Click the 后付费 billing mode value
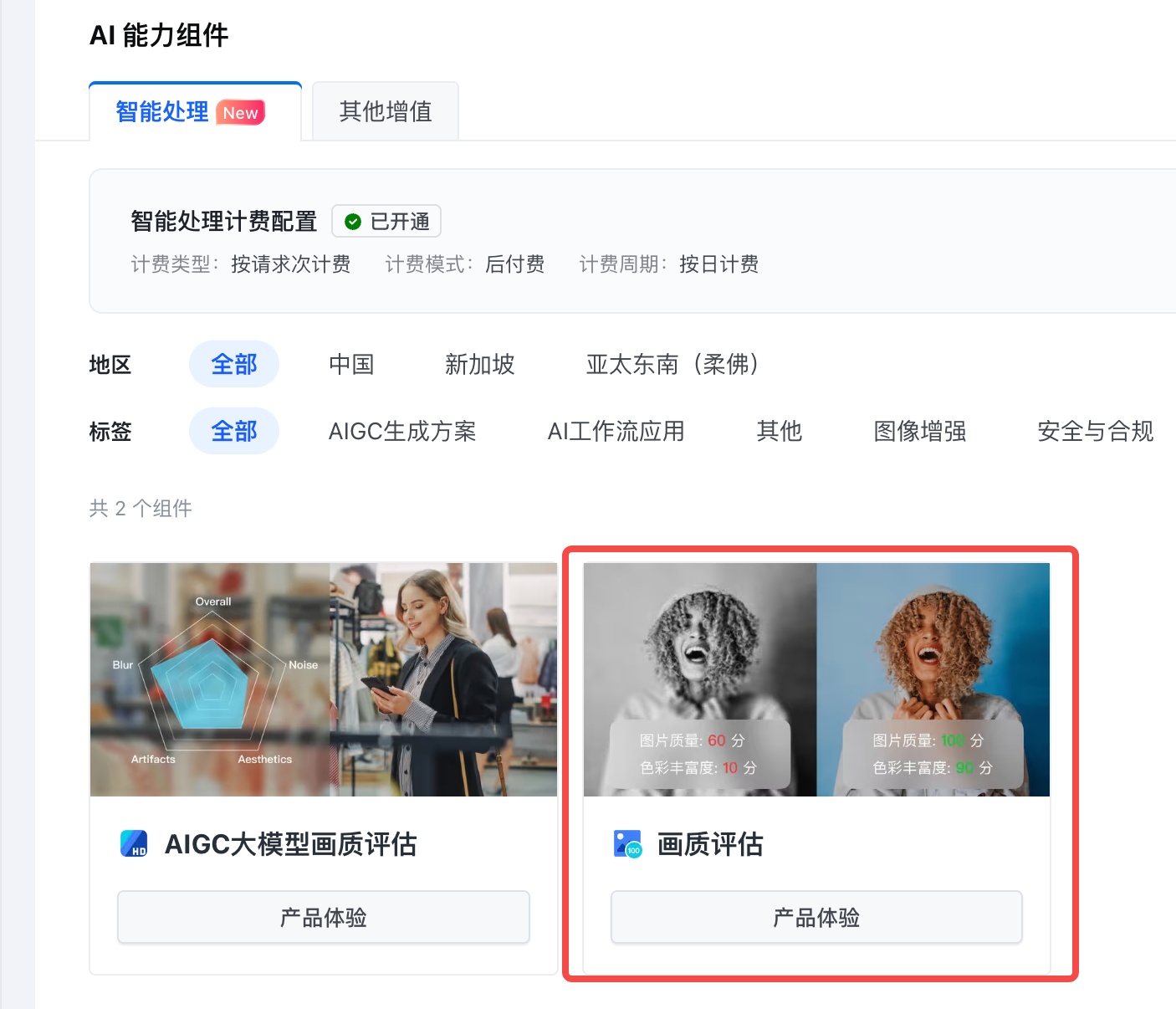The height and width of the screenshot is (1009, 1176). [515, 264]
